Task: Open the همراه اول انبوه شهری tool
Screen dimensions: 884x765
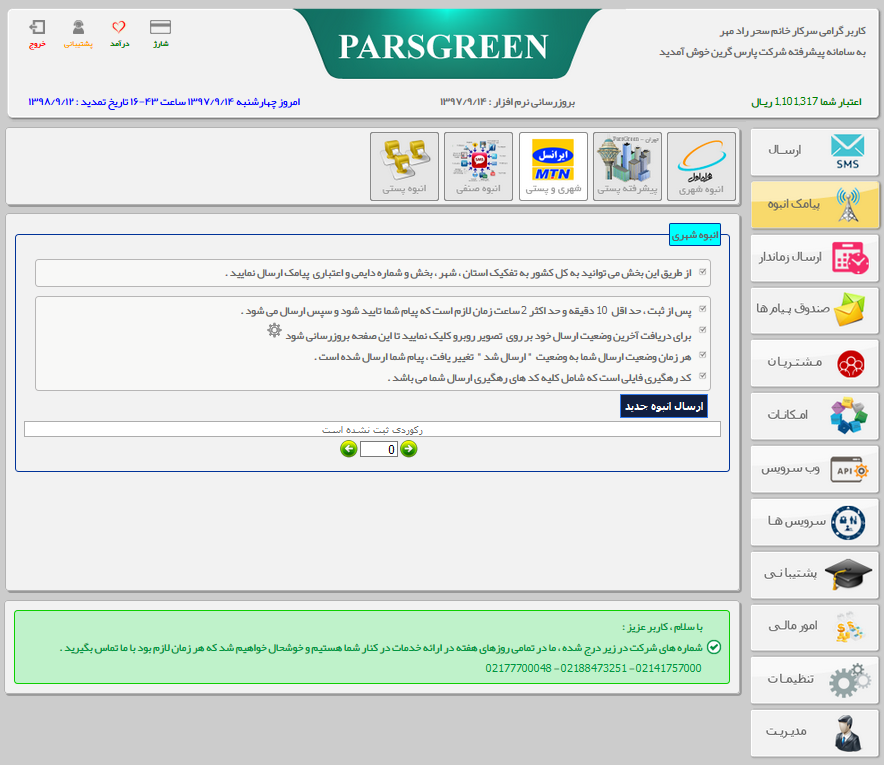Action: point(702,165)
